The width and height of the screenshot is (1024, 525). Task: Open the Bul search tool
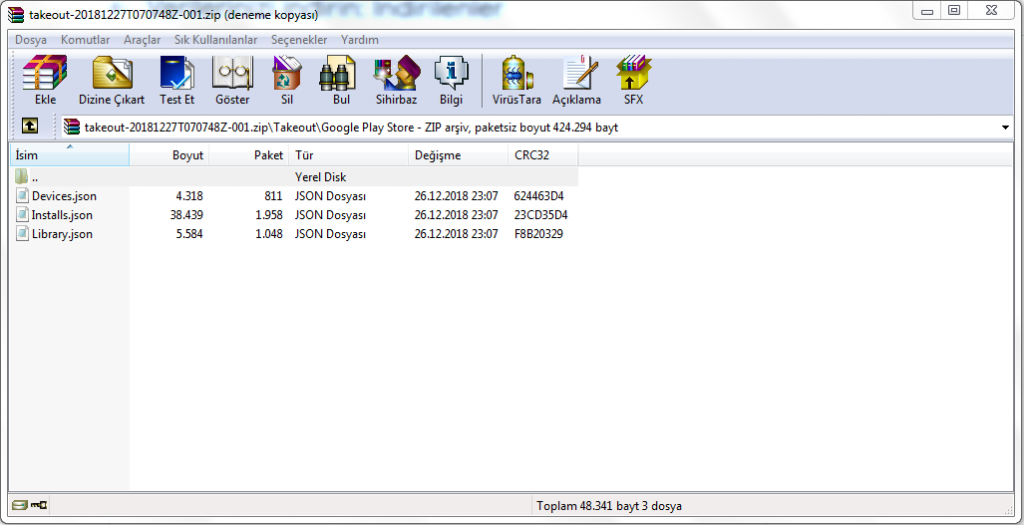click(x=340, y=72)
